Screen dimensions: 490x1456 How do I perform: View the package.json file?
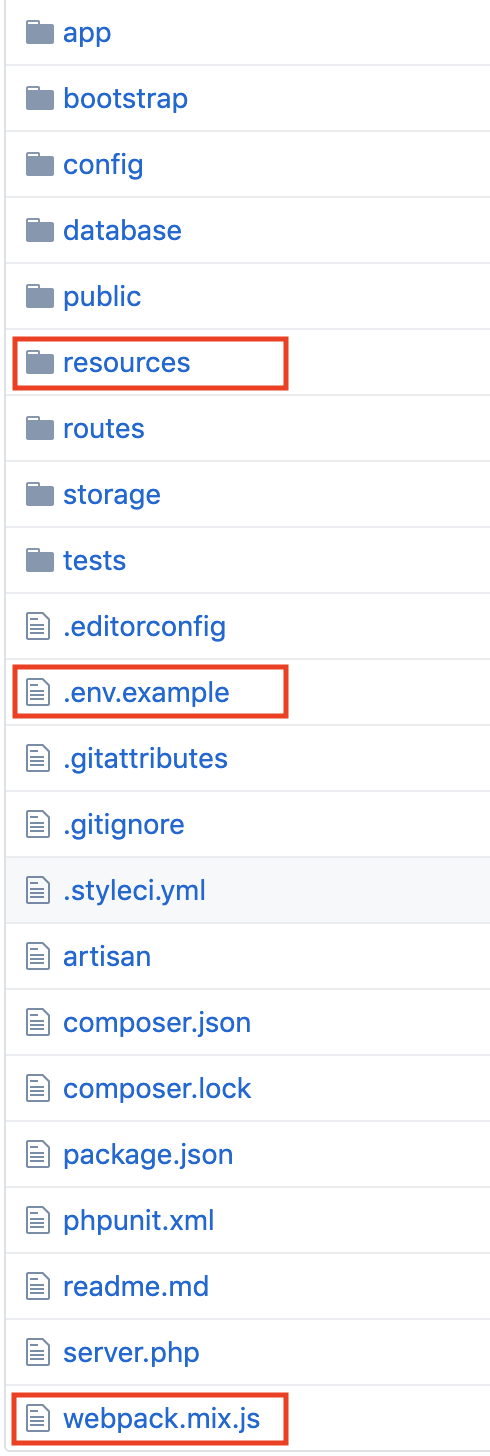click(x=148, y=1154)
